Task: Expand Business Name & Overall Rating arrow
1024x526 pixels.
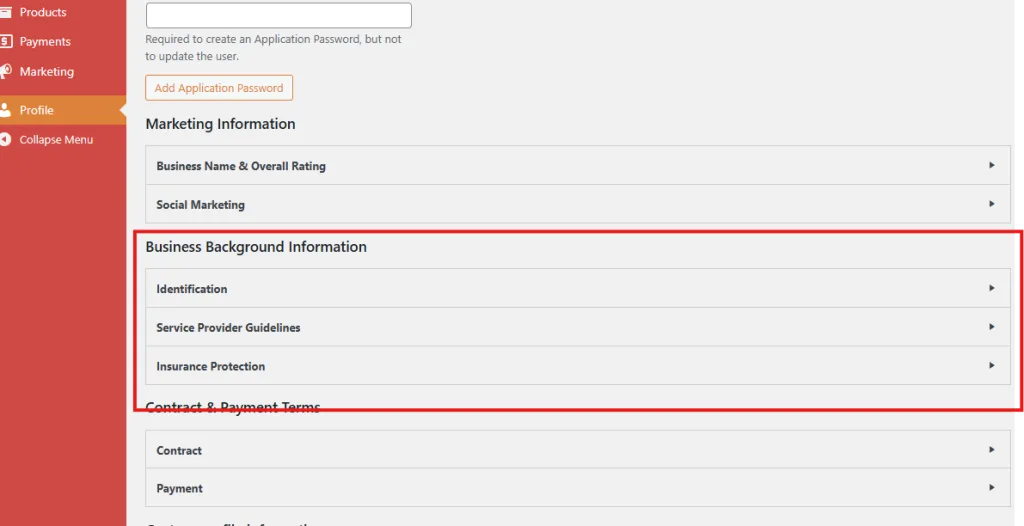Action: click(991, 165)
